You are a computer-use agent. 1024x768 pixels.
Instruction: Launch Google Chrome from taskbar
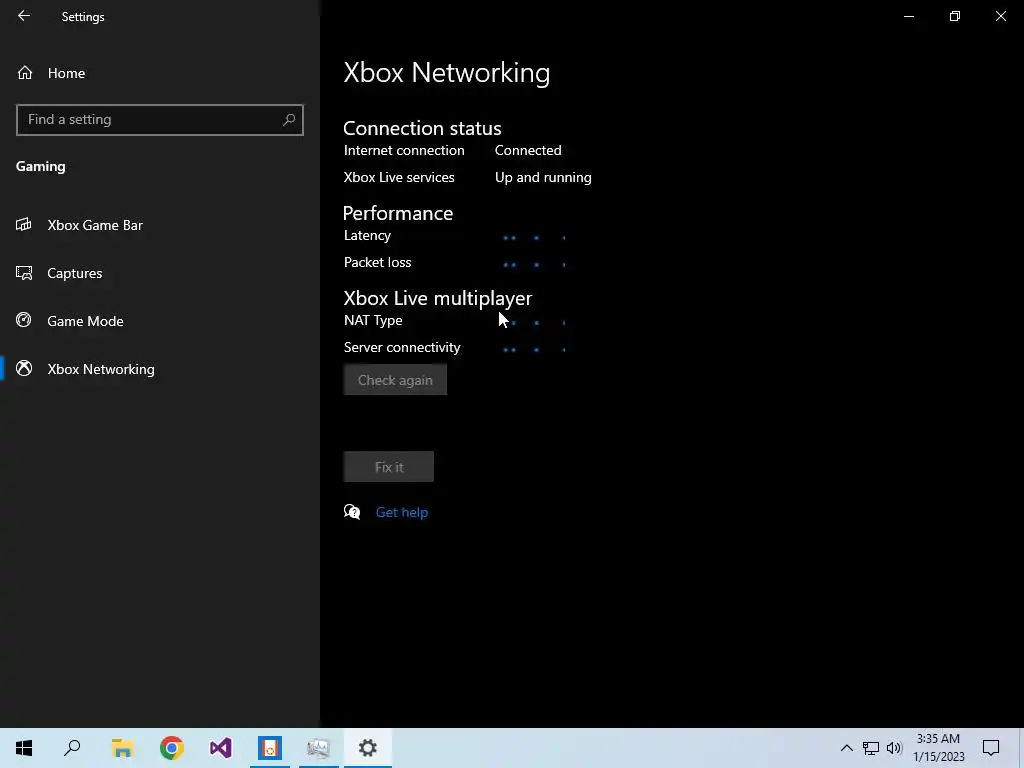coord(172,748)
